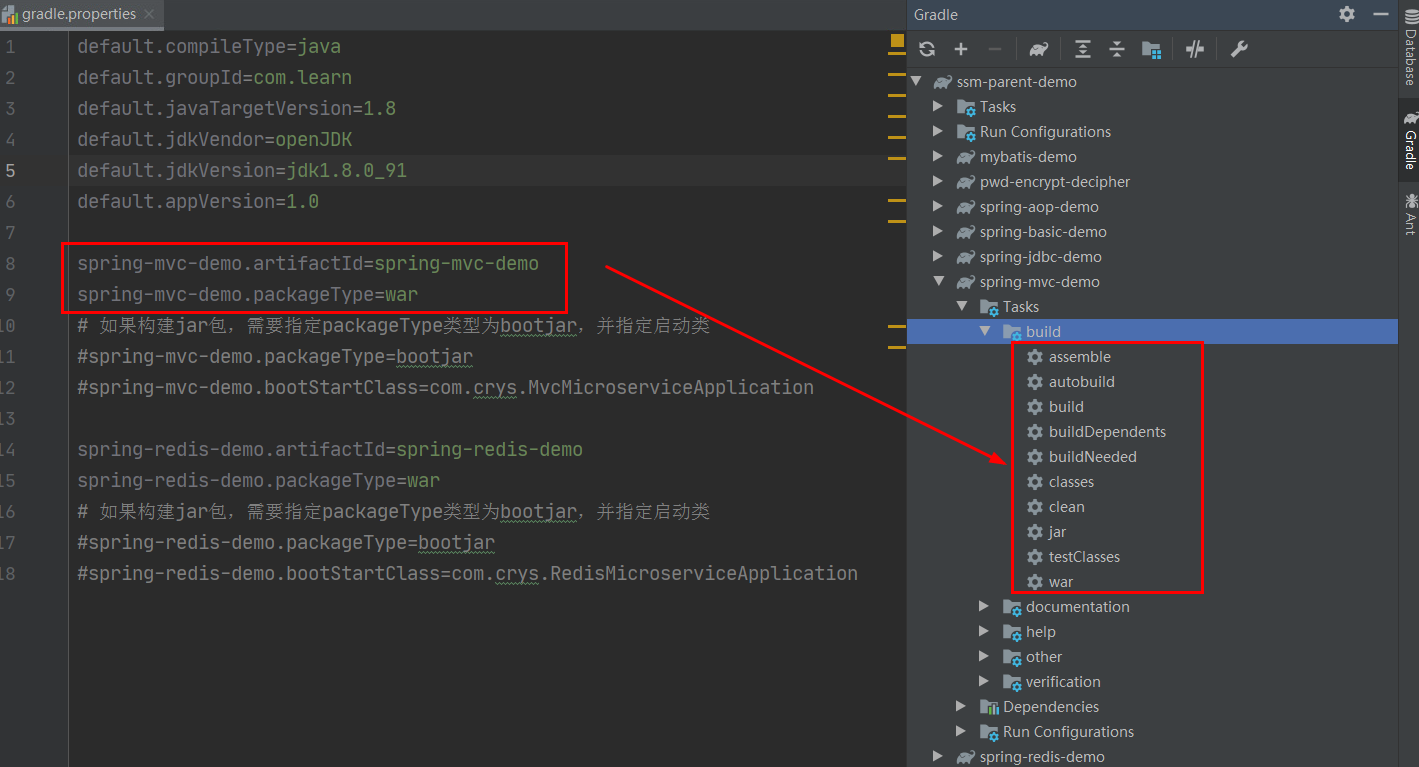Image resolution: width=1419 pixels, height=767 pixels.
Task: Expand the top-level Tasks node
Action: click(x=937, y=107)
